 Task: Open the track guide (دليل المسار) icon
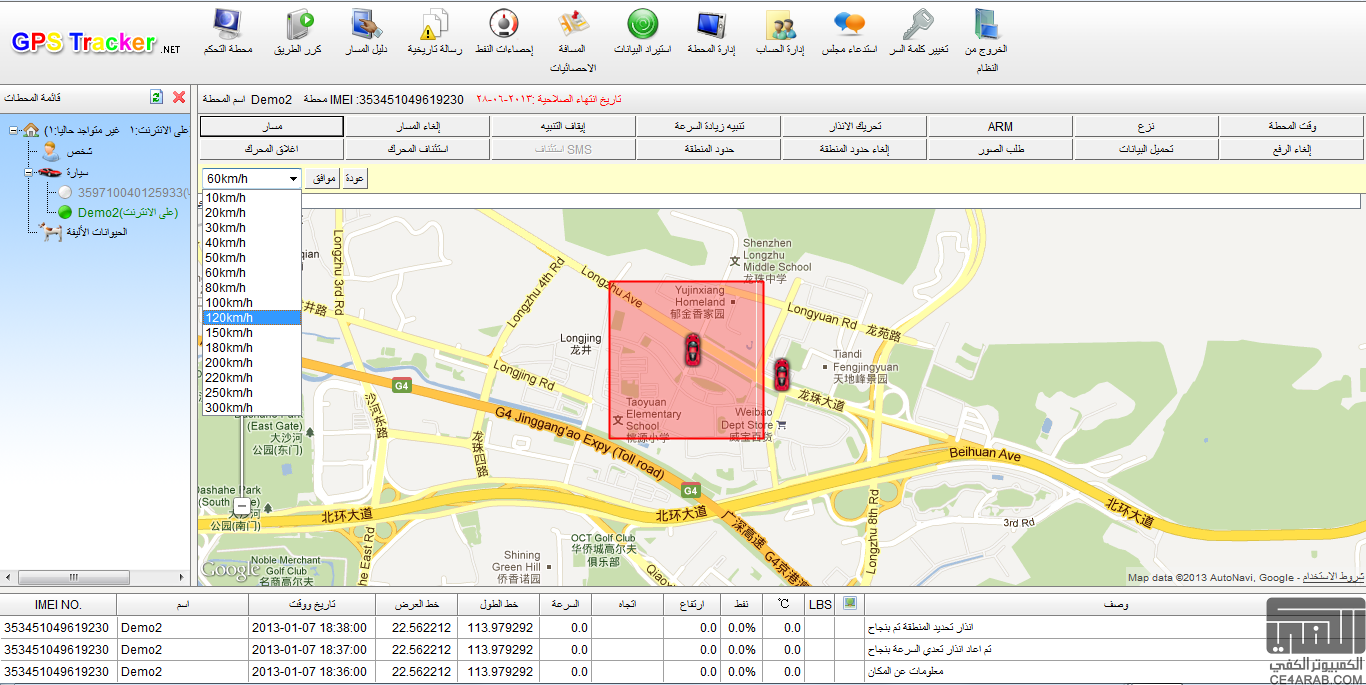(367, 23)
